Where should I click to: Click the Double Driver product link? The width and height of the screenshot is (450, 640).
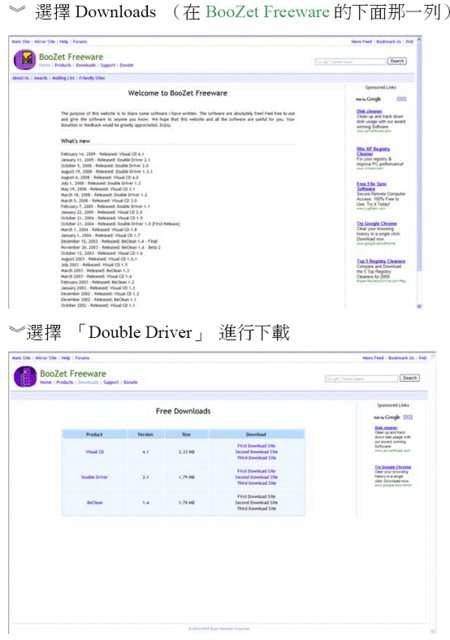pyautogui.click(x=94, y=477)
